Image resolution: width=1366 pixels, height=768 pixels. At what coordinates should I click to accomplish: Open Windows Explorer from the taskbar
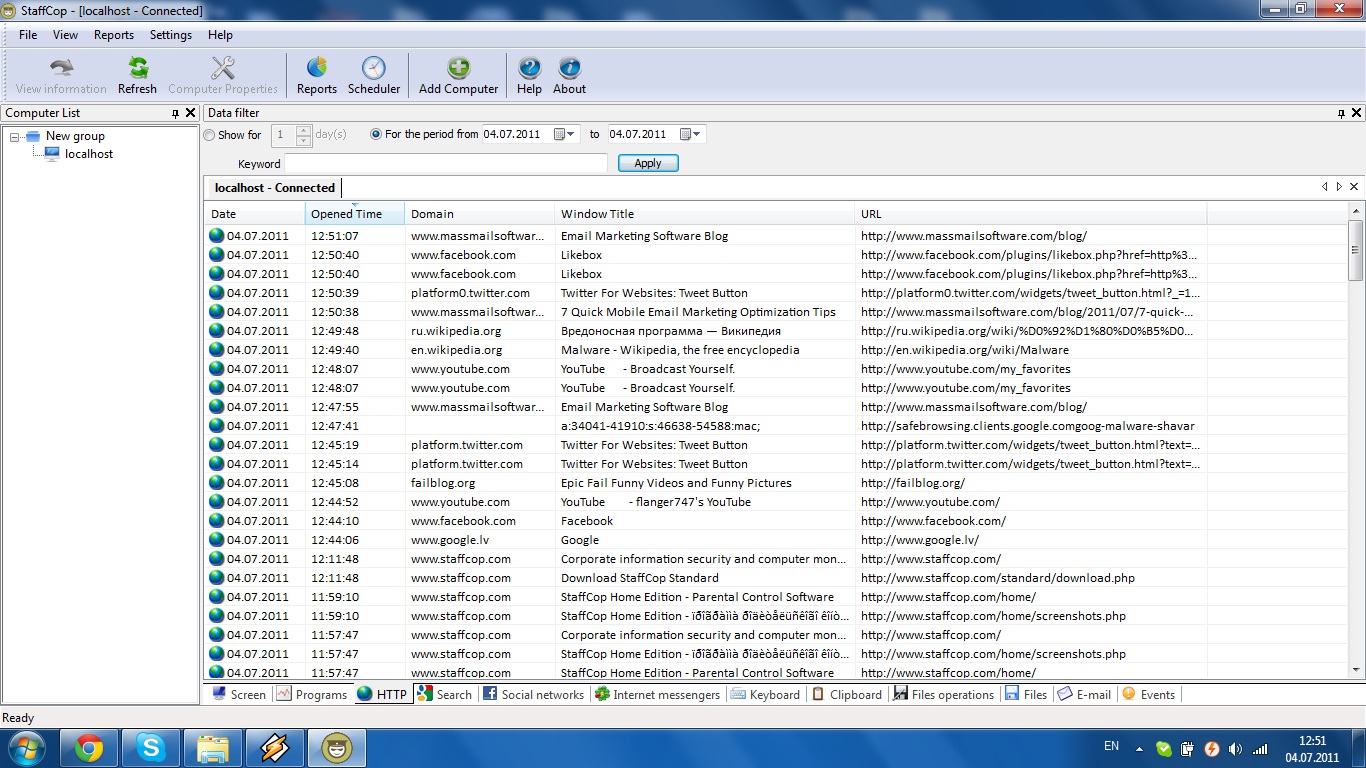coord(213,748)
